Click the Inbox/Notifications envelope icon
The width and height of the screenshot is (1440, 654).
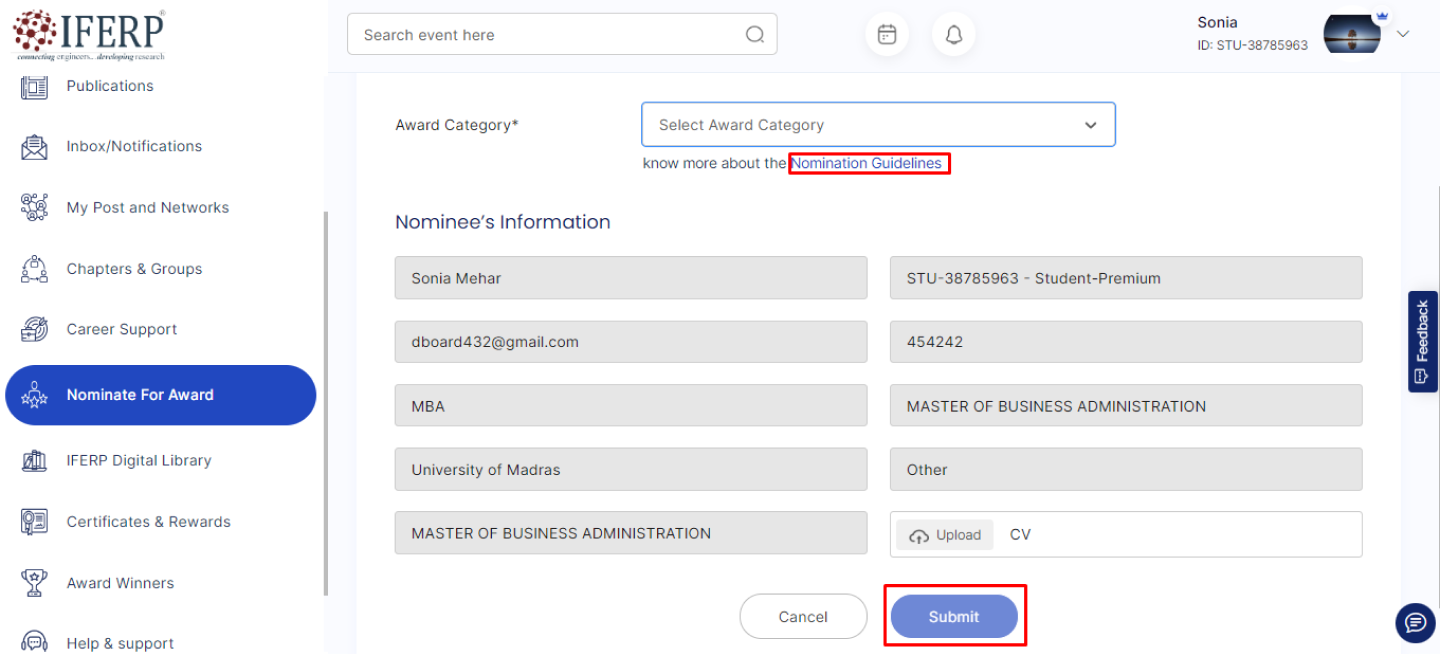point(34,147)
